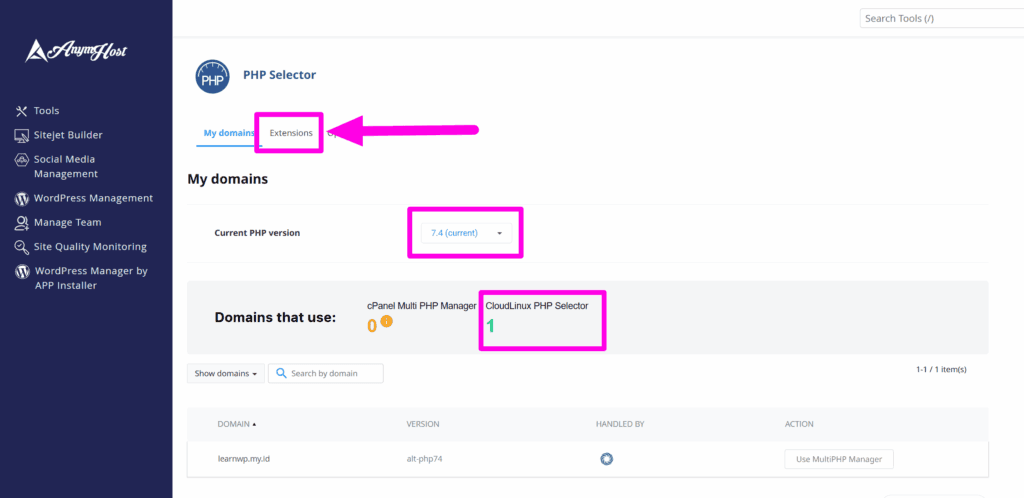
Task: Sort by DOMAIN column arrow
Action: click(x=254, y=424)
